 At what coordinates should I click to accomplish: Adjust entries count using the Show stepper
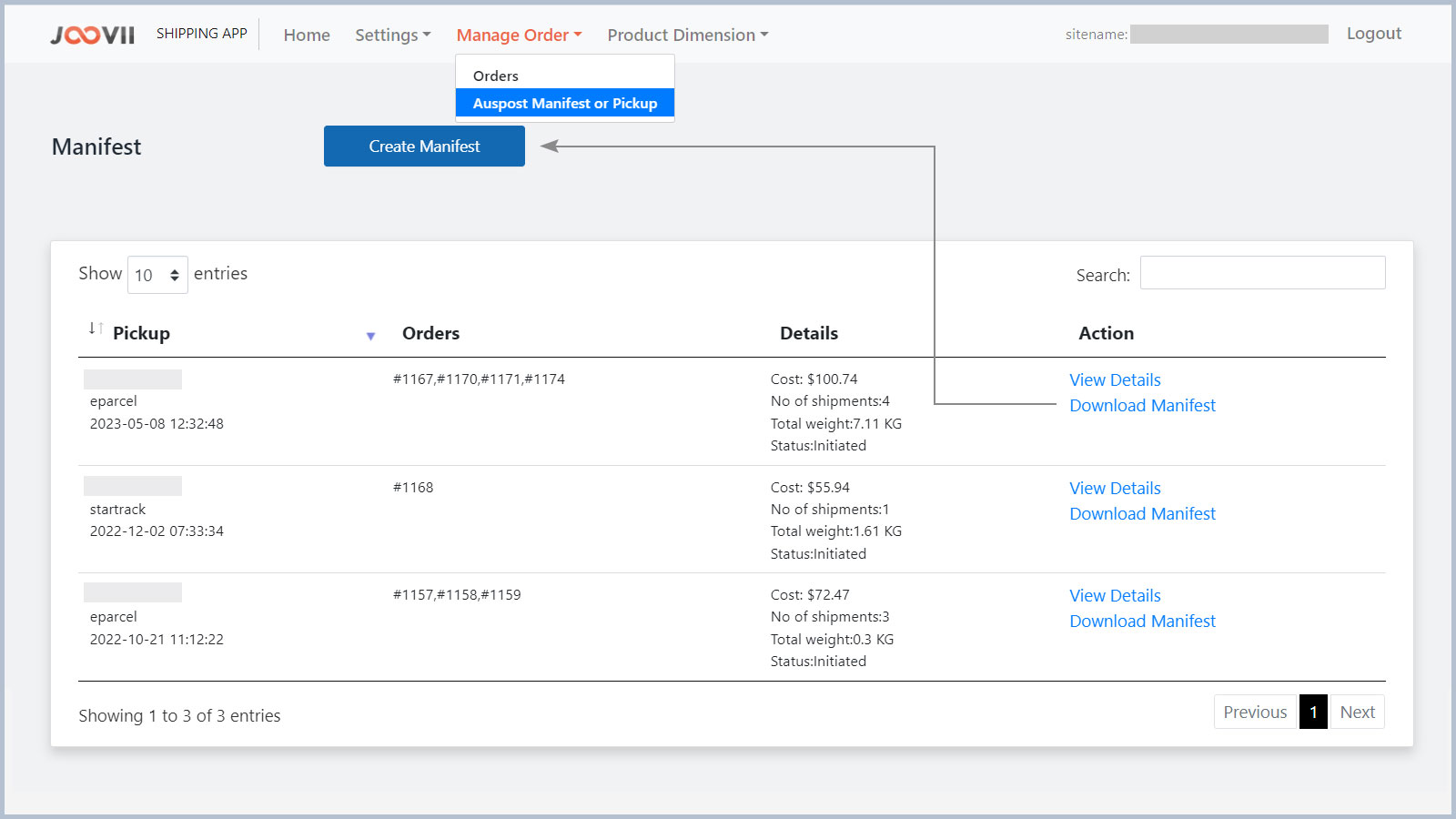click(175, 274)
